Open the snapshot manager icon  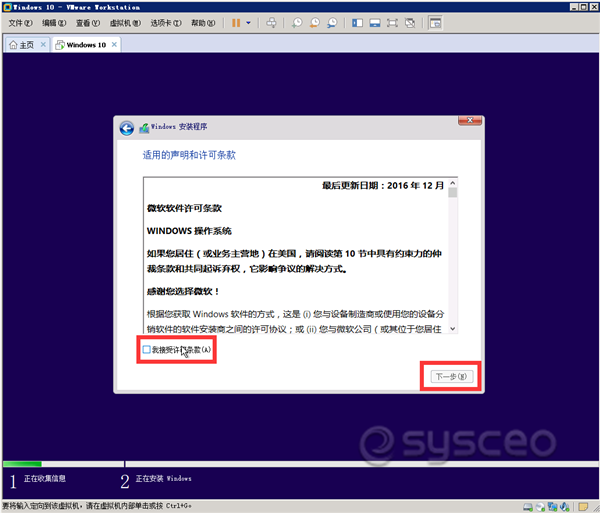coord(332,23)
